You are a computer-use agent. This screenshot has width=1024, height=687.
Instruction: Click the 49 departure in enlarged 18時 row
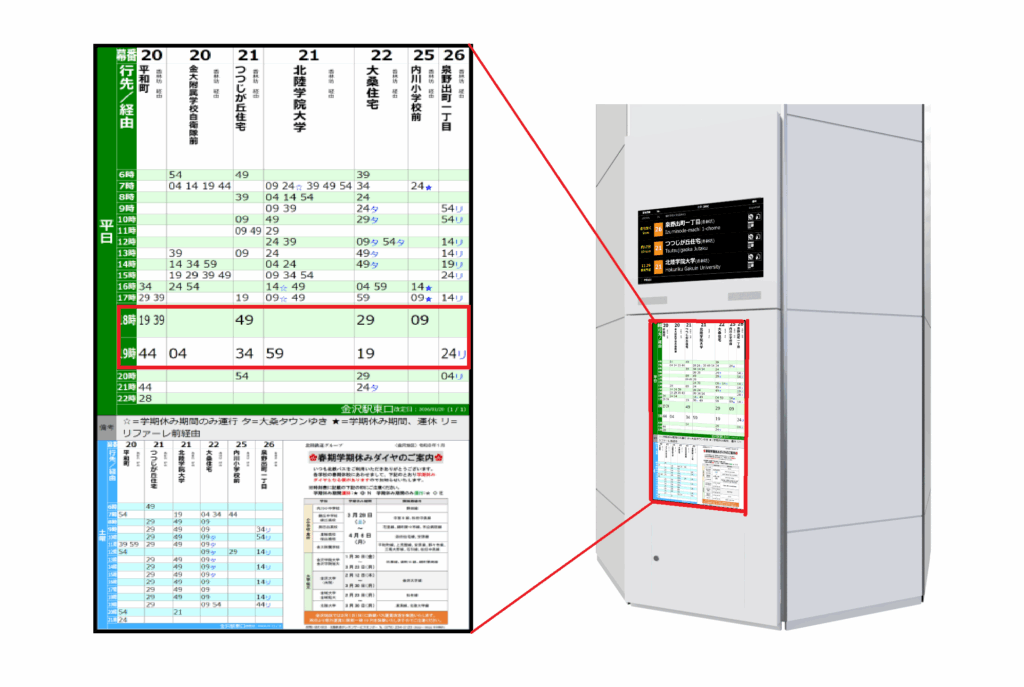tap(243, 320)
